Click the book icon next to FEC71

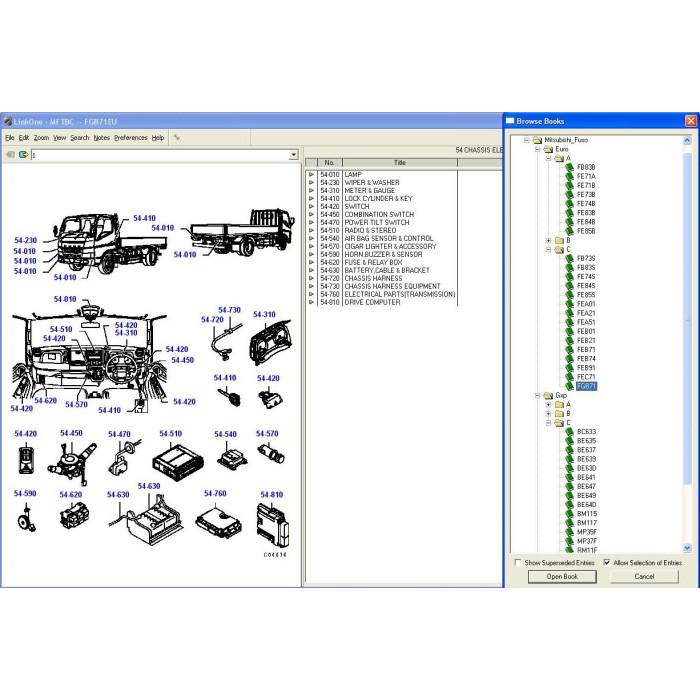[569, 377]
